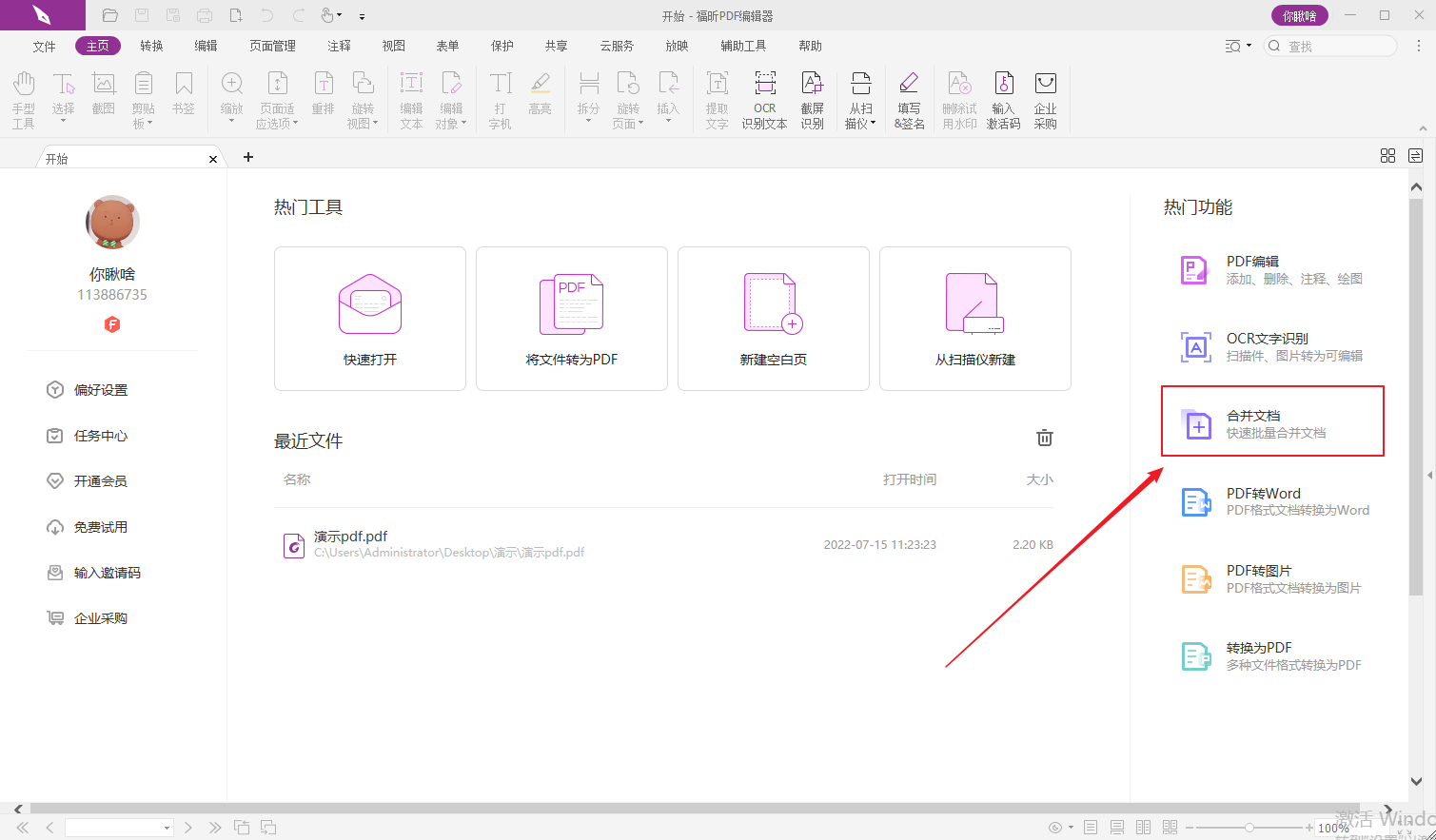Click the Print icon in quick access toolbar
This screenshot has width=1436, height=840.
tap(205, 15)
